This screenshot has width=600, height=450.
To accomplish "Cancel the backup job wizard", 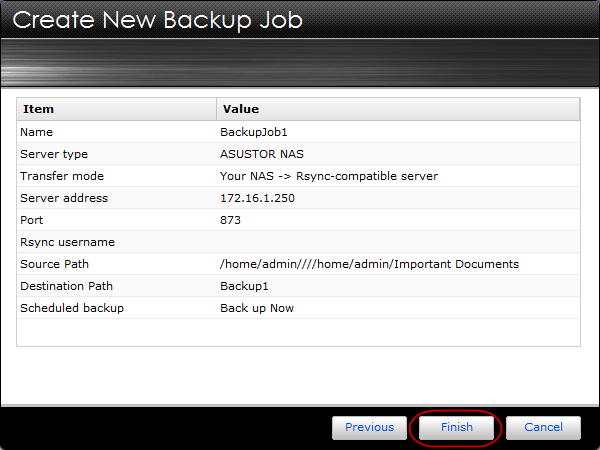I will [x=543, y=427].
